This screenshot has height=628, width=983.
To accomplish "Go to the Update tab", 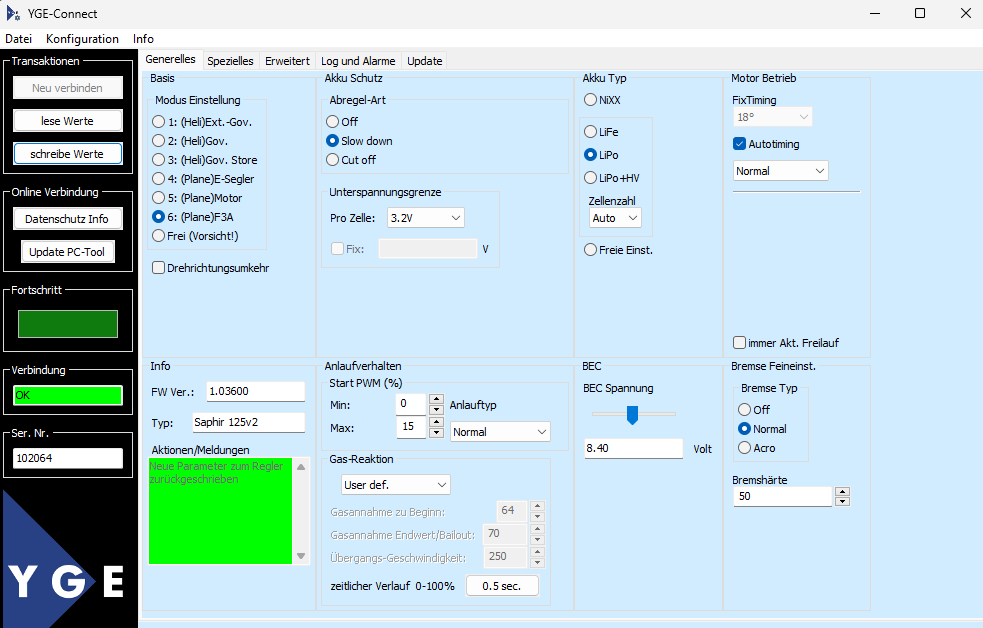I will [x=424, y=61].
